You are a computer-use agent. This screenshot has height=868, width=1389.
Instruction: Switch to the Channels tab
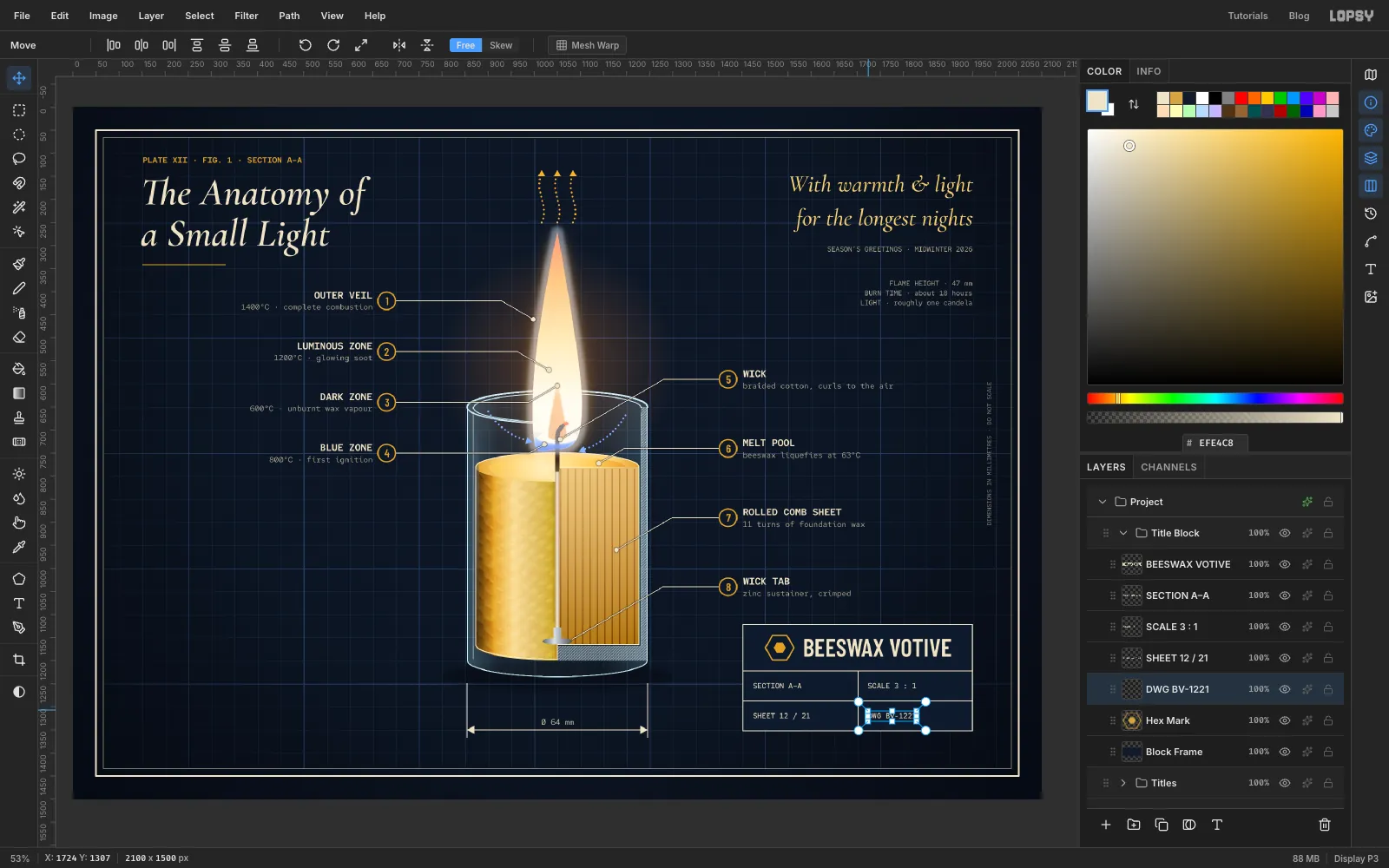(1168, 467)
